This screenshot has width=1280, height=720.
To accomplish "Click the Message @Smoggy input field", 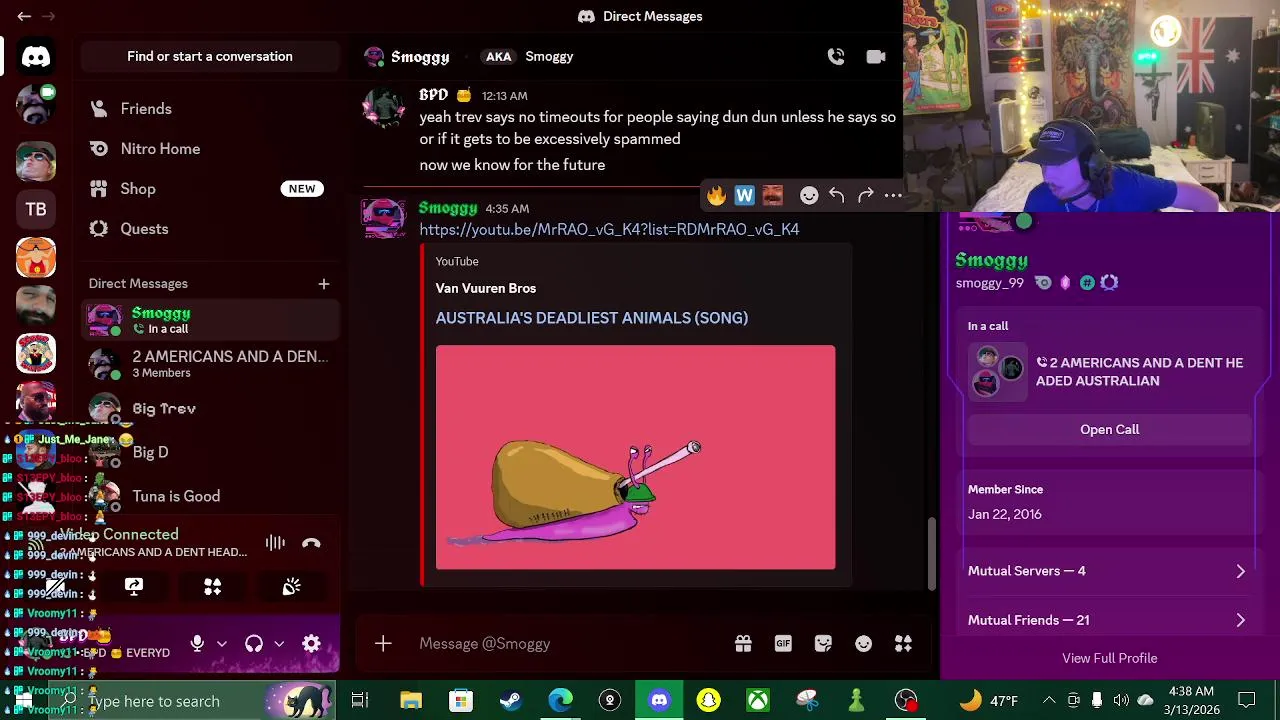I will [570, 644].
